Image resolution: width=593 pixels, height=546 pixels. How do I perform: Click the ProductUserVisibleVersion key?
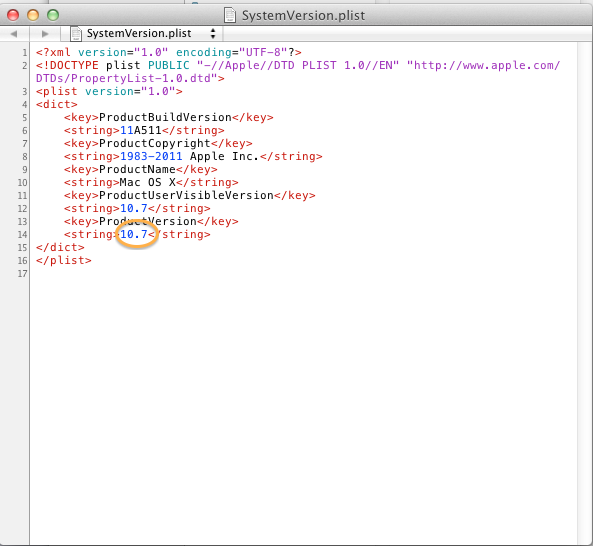click(189, 195)
